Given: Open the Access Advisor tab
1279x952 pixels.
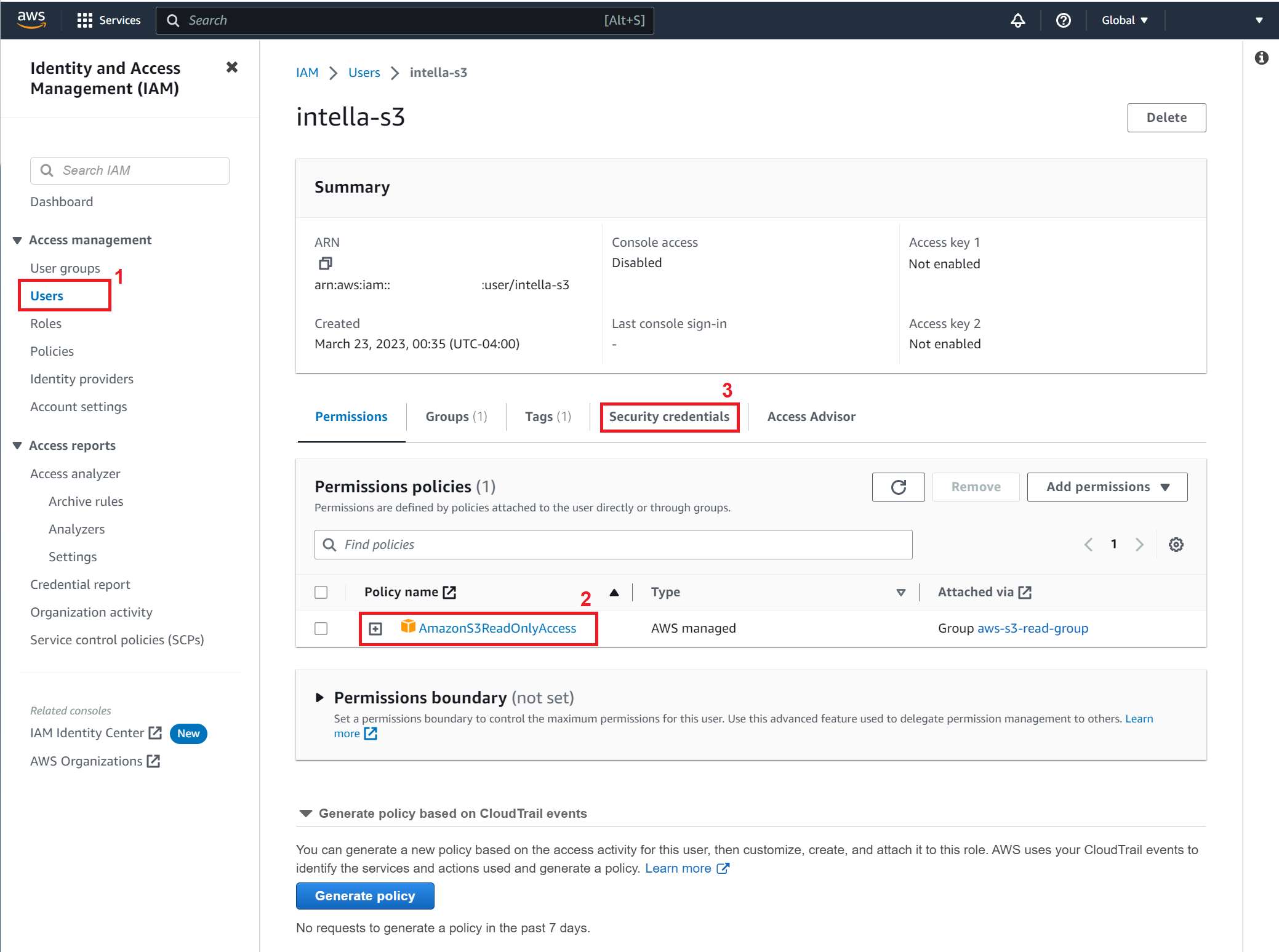Looking at the screenshot, I should click(811, 417).
